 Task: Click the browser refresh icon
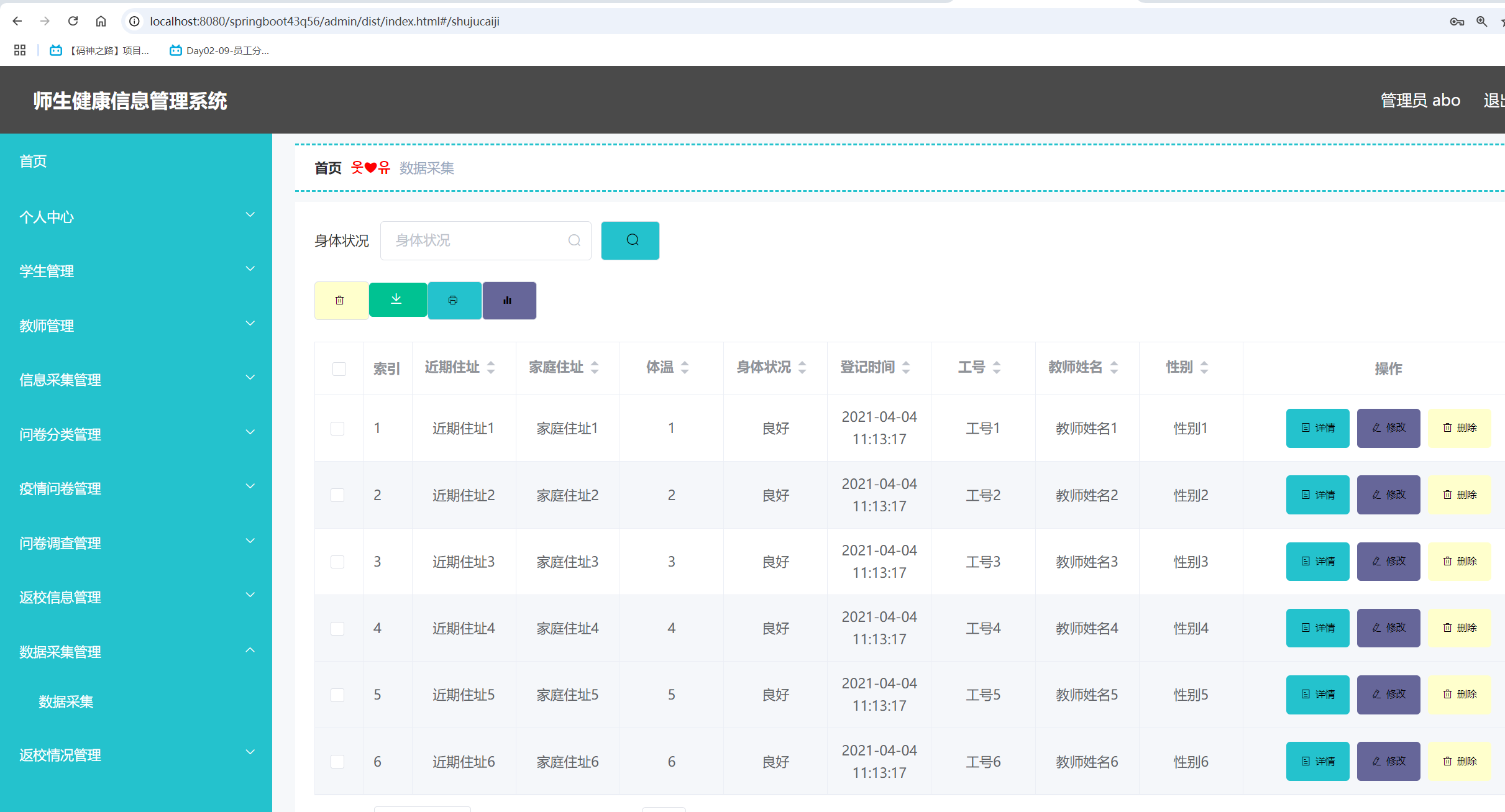click(73, 21)
